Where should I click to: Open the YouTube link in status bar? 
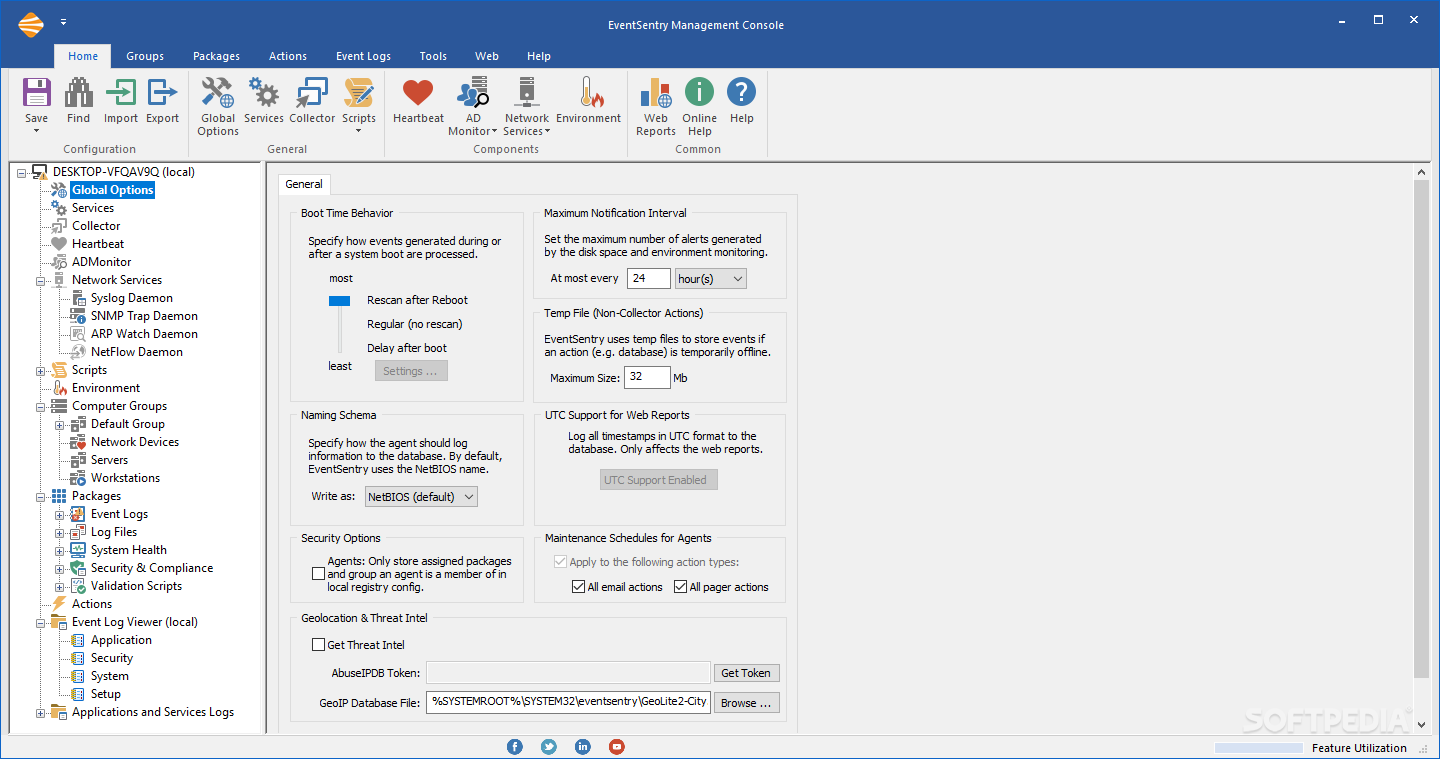(617, 746)
